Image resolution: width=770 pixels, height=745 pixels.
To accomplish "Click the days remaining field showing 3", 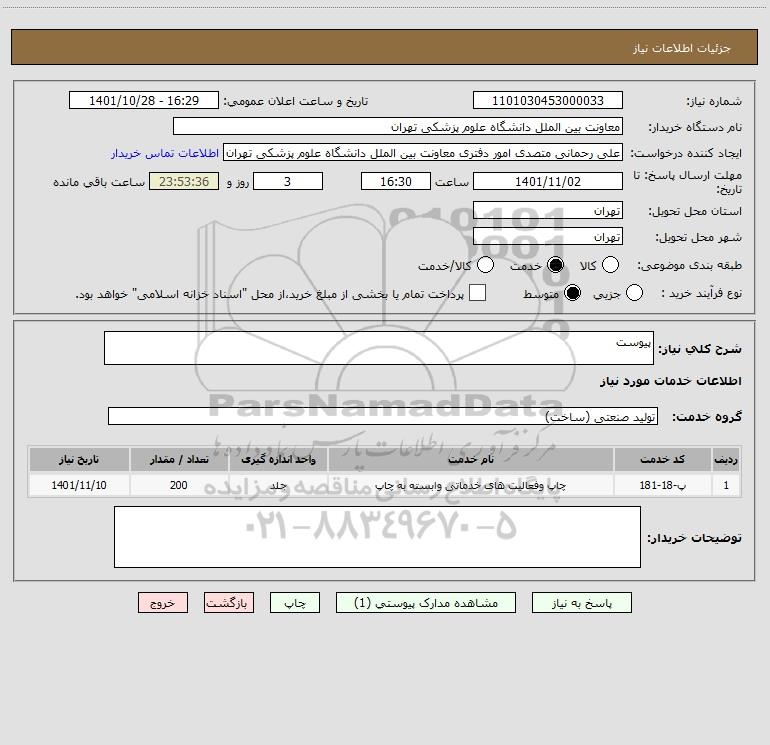I will 288,181.
